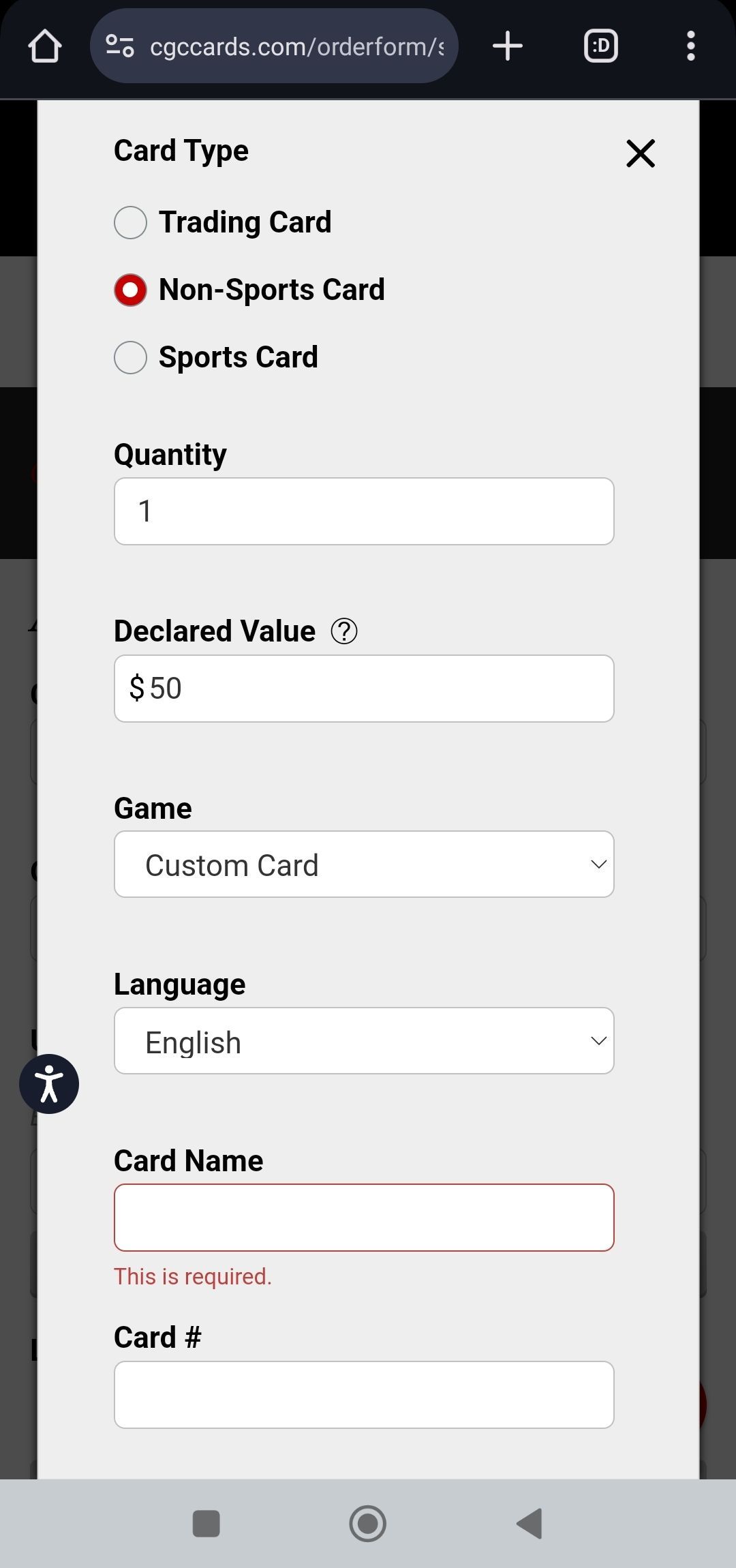Open the Declared Value help icon
The image size is (736, 1568).
click(345, 631)
